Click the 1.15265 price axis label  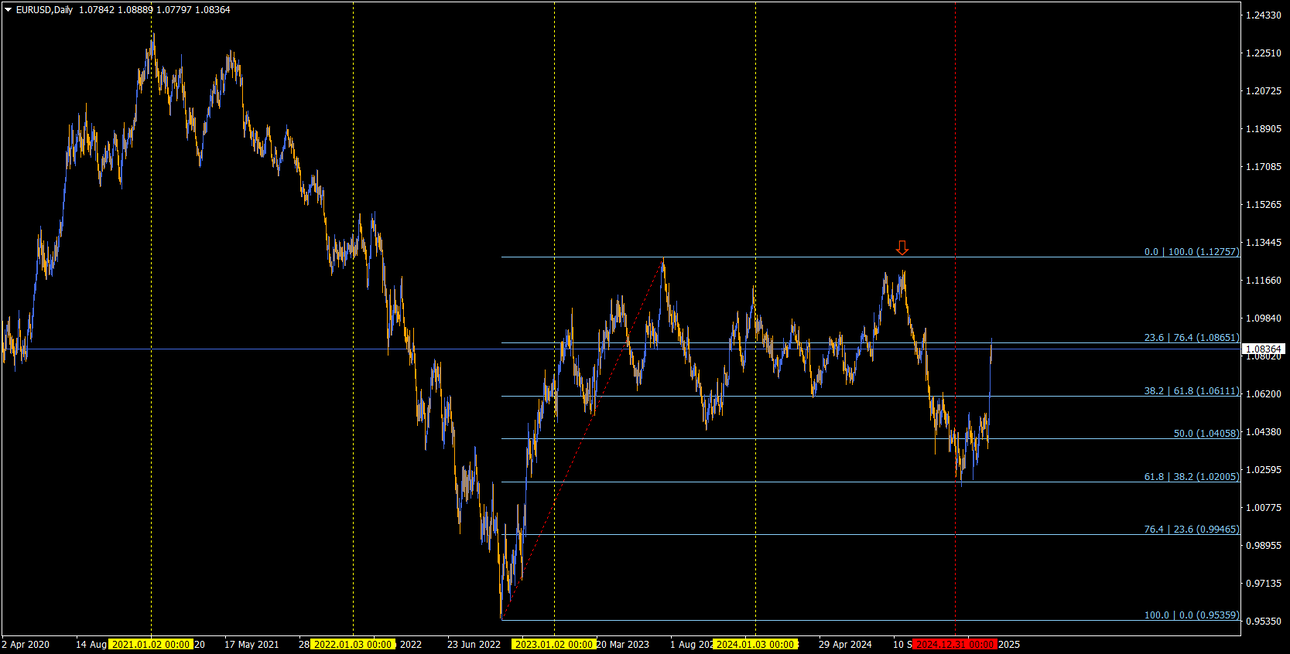(1264, 205)
